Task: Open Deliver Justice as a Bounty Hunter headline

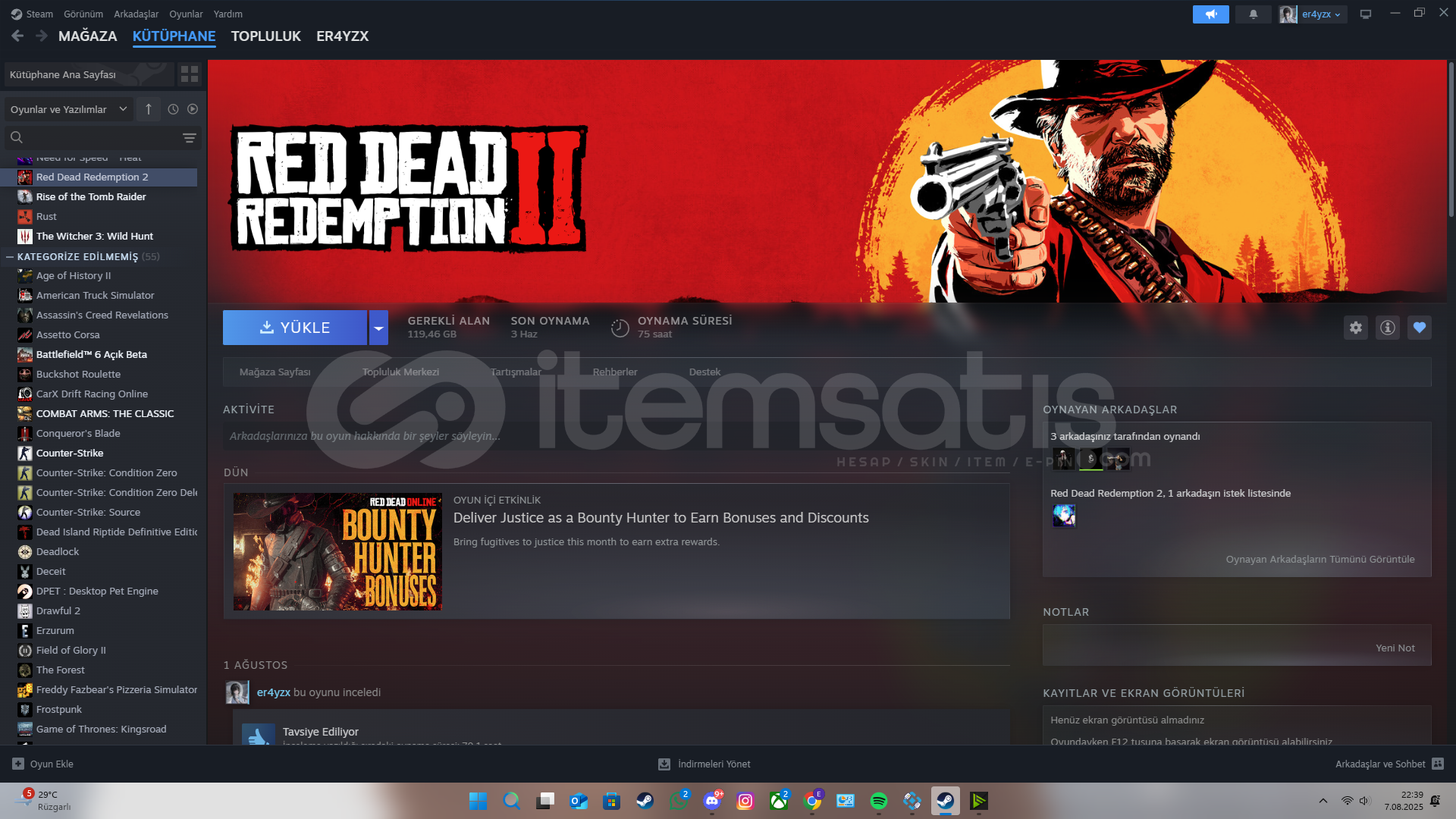Action: pyautogui.click(x=661, y=518)
